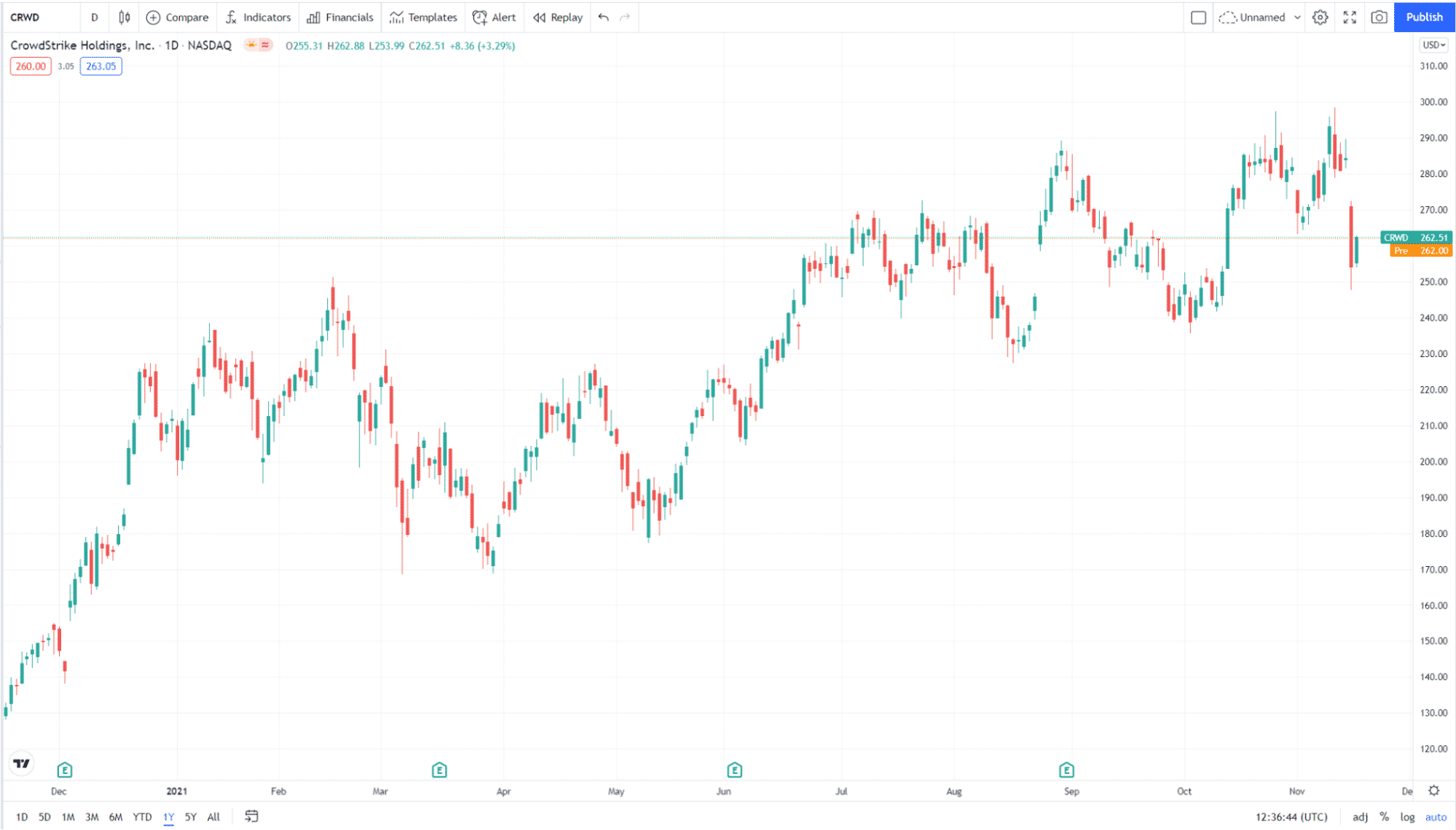The height and width of the screenshot is (830, 1456).
Task: Click the approximate-data wave icon
Action: (x=265, y=45)
